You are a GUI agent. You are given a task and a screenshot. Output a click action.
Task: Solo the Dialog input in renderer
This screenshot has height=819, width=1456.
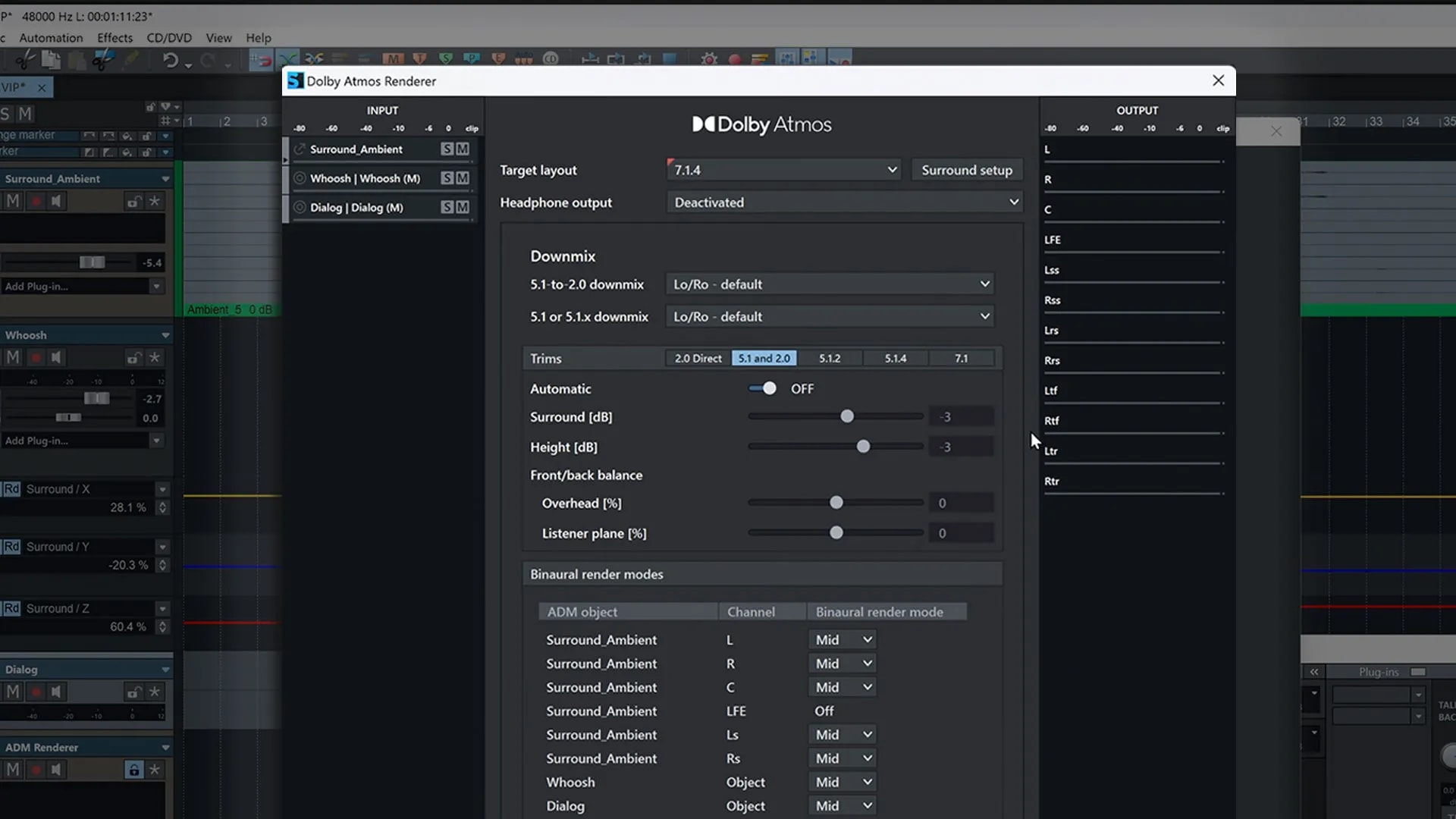447,207
